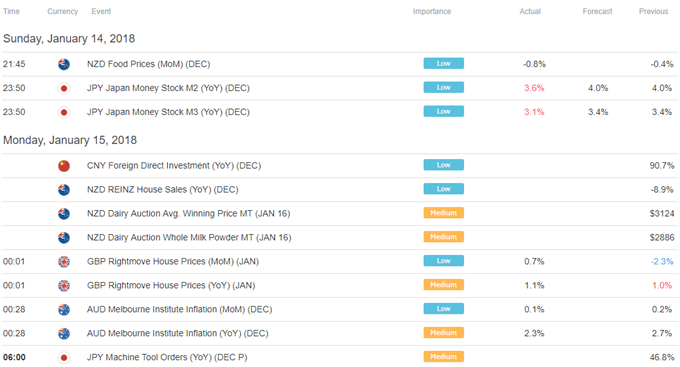
Task: Open JPY Japan Money Stock M3 event
Action: [168, 112]
